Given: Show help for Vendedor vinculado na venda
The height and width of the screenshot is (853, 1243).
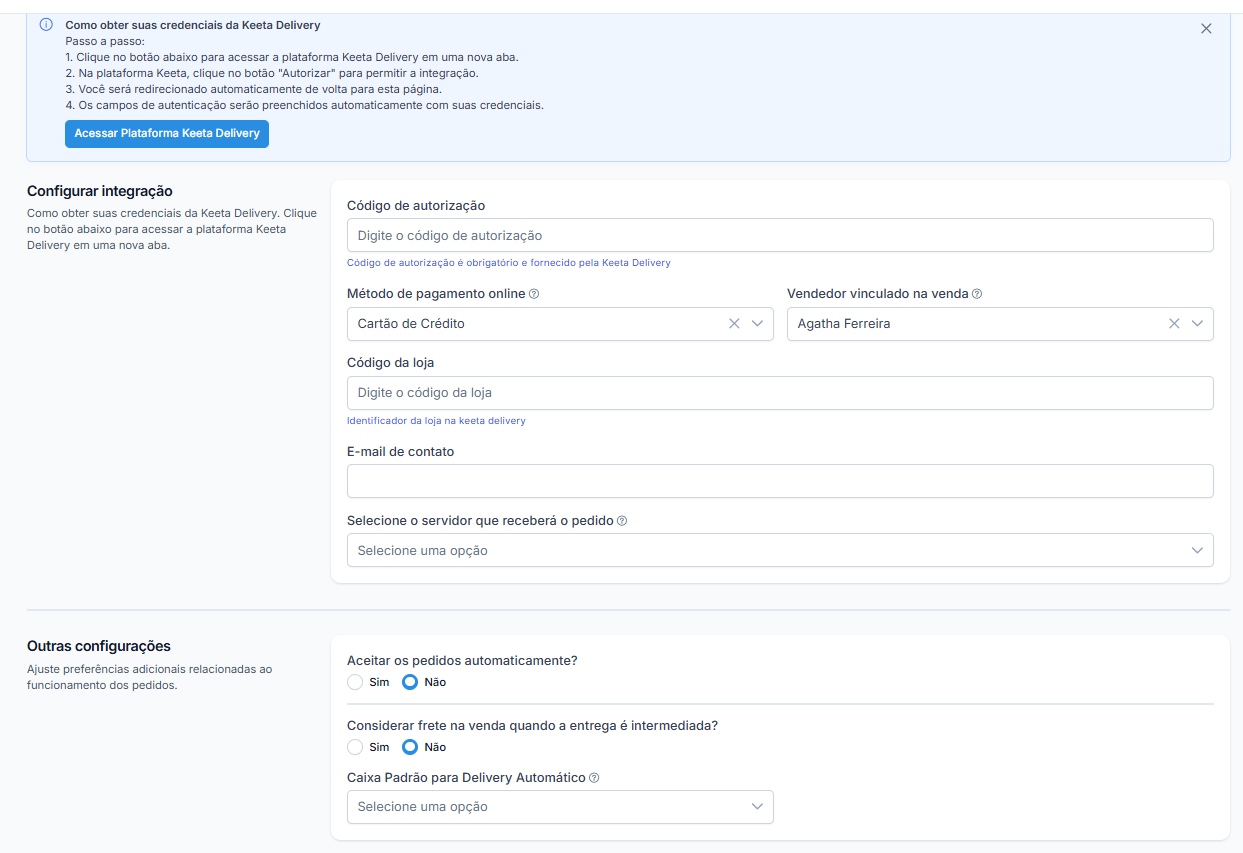Looking at the screenshot, I should tap(977, 294).
